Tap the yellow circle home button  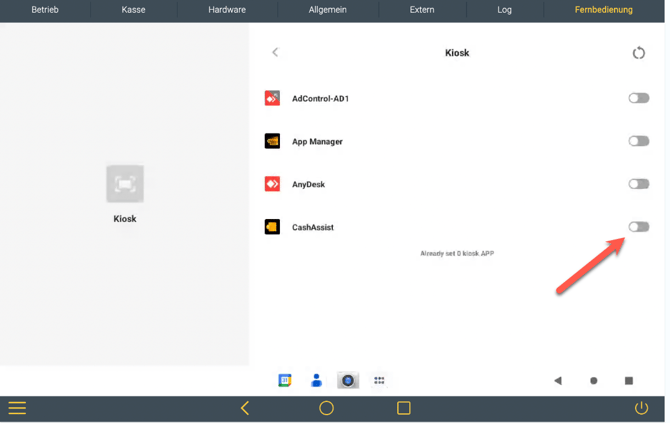(326, 408)
